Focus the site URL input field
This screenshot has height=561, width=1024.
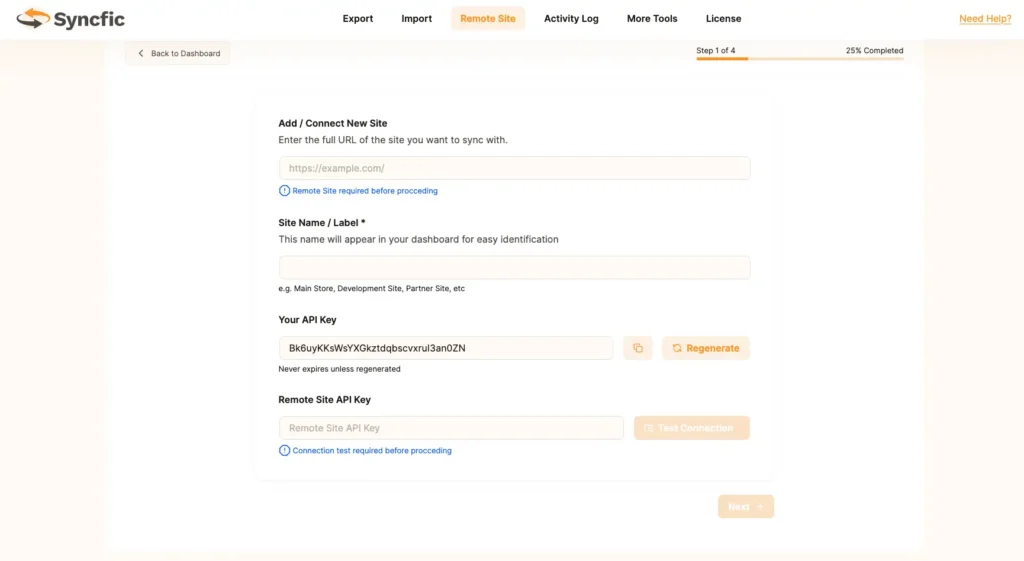(x=514, y=168)
